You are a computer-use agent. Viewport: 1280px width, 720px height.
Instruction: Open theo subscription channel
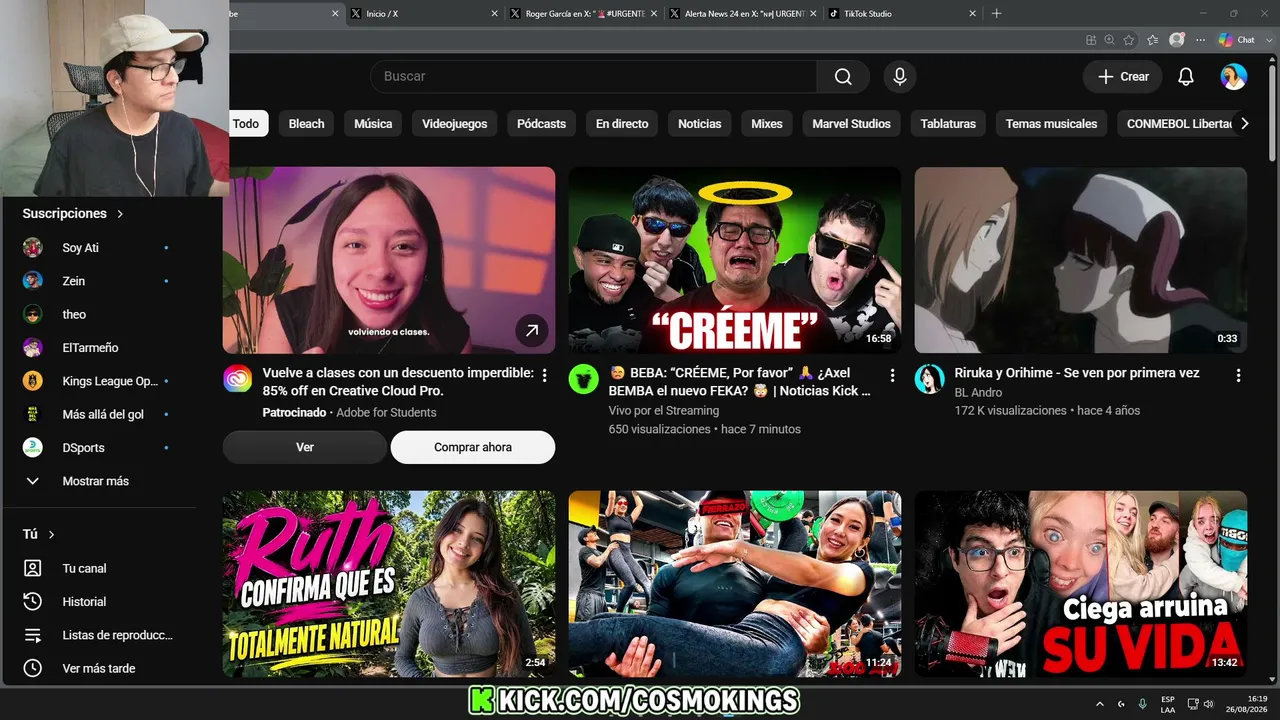(x=99, y=314)
